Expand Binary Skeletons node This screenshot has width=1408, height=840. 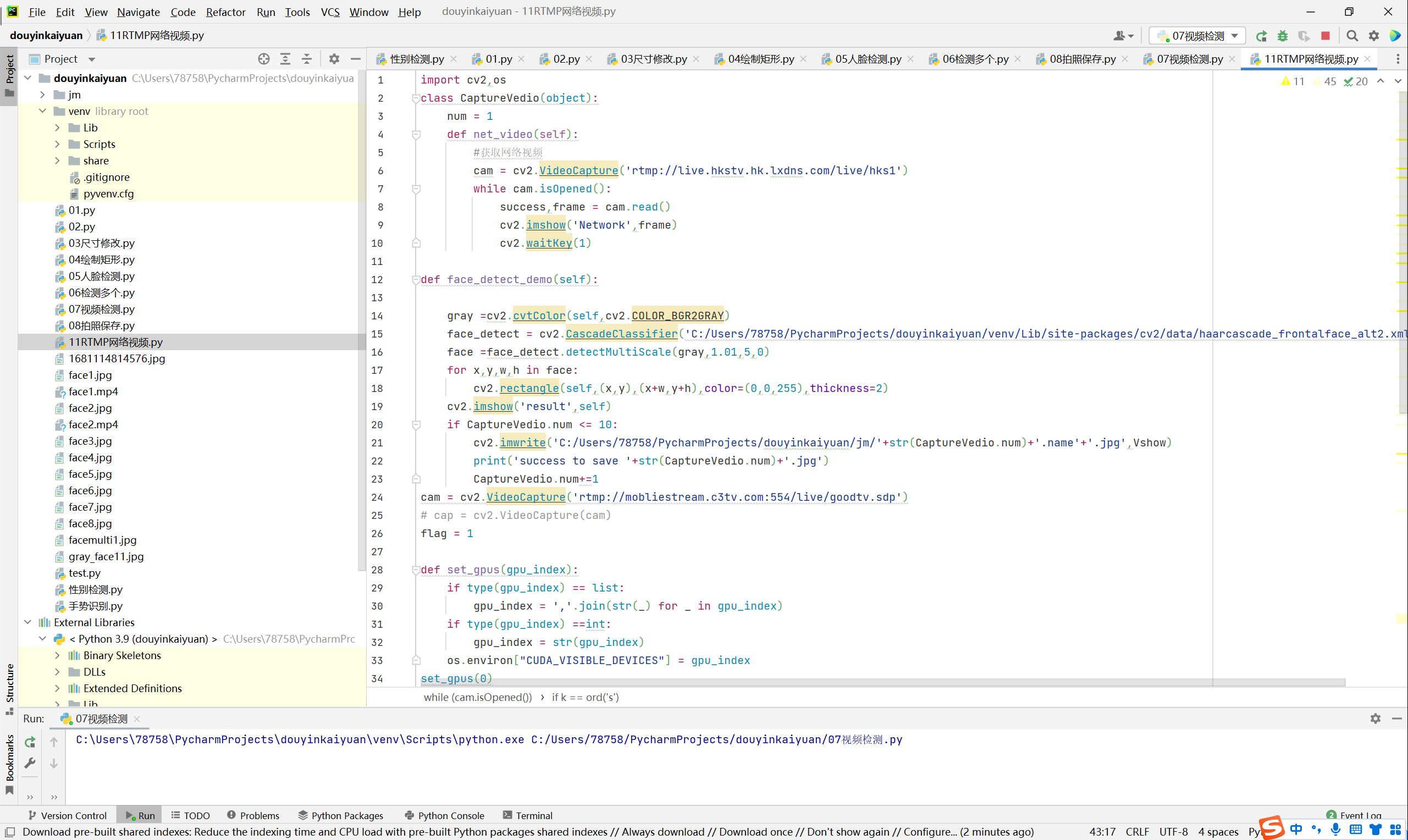(x=57, y=655)
